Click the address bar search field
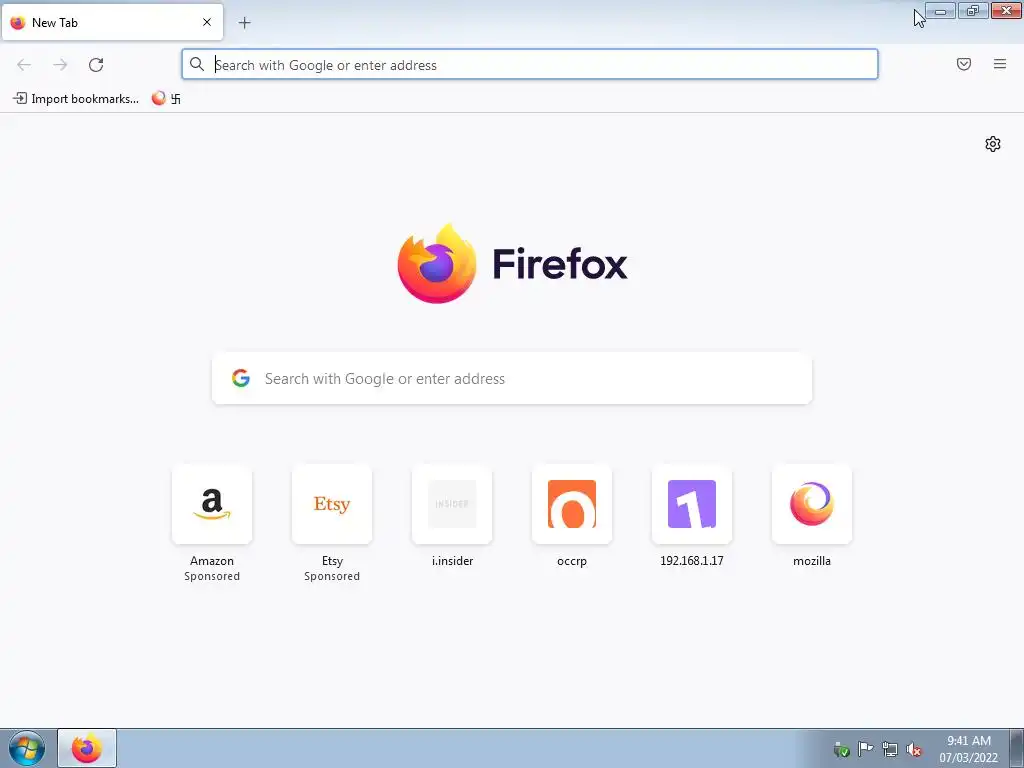Screen dimensions: 1024x768 coord(530,65)
